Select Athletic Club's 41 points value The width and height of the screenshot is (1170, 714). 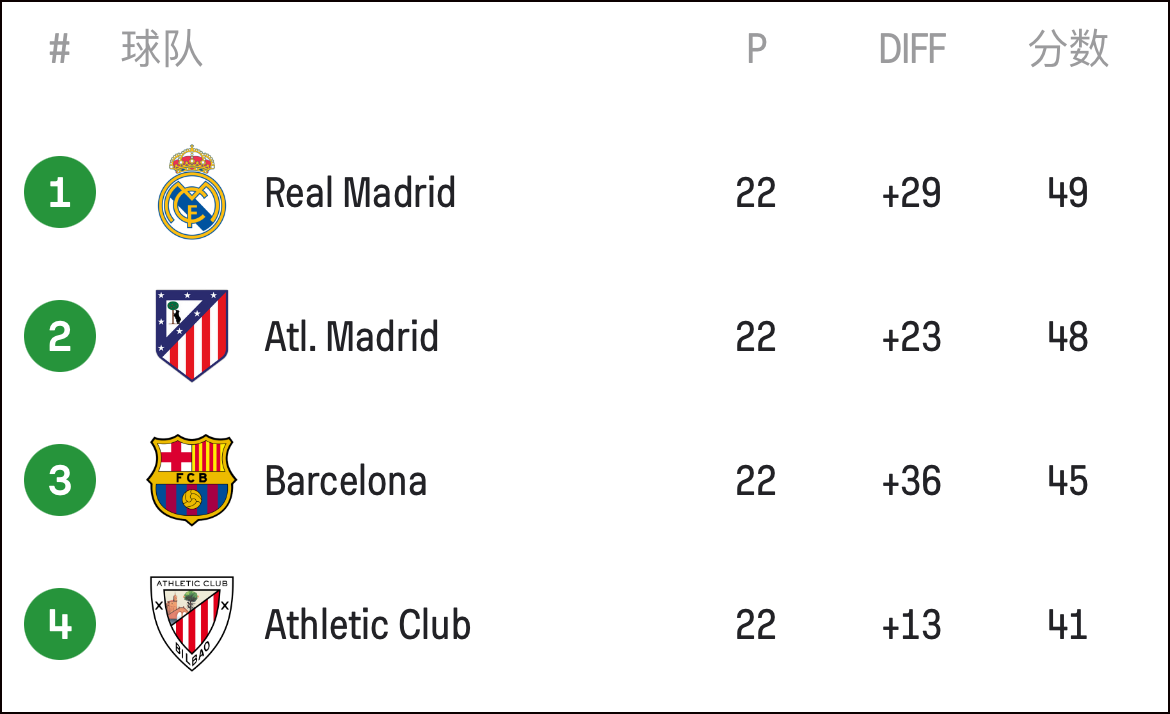tap(1068, 624)
